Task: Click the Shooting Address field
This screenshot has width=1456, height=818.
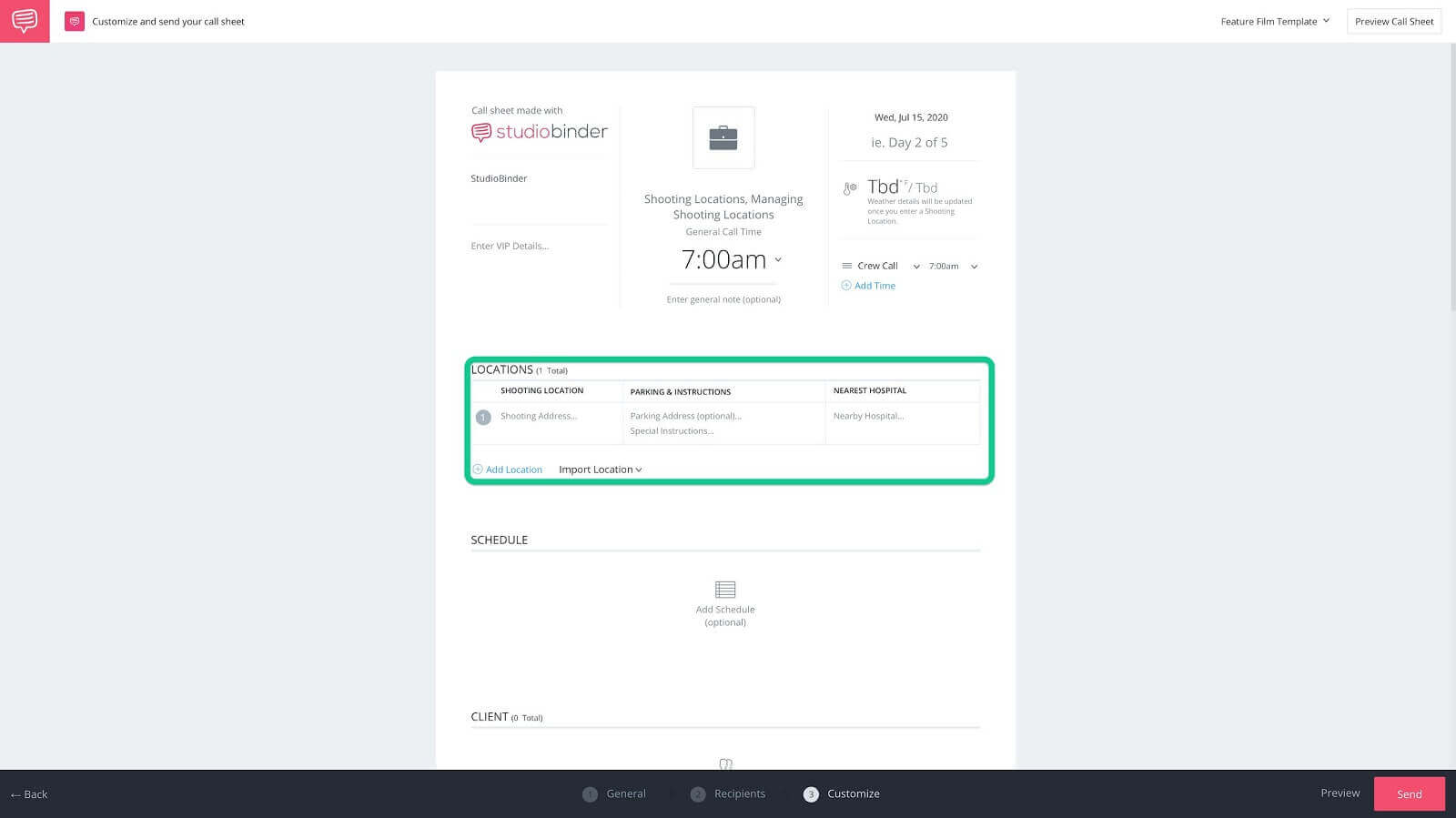Action: click(539, 416)
